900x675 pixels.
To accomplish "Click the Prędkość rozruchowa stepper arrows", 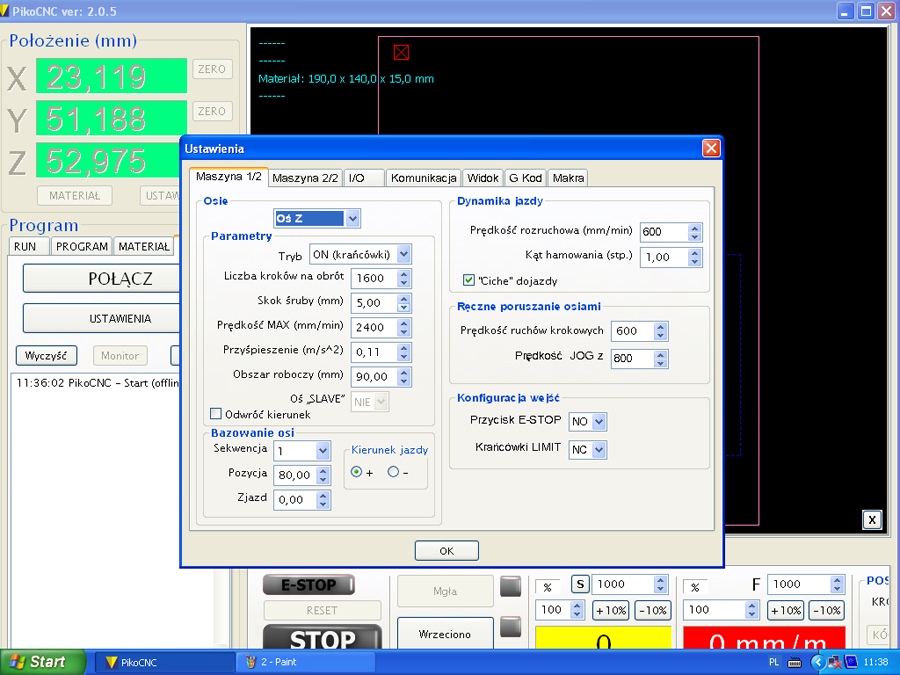I will (x=695, y=232).
